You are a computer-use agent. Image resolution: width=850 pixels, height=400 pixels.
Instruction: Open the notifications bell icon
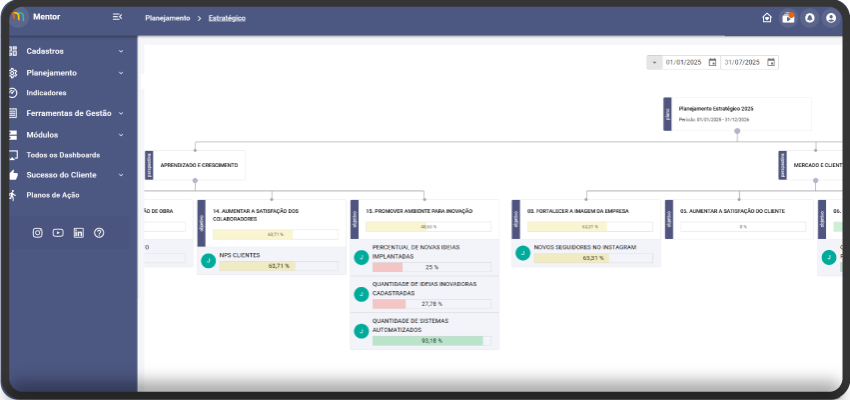coord(809,18)
